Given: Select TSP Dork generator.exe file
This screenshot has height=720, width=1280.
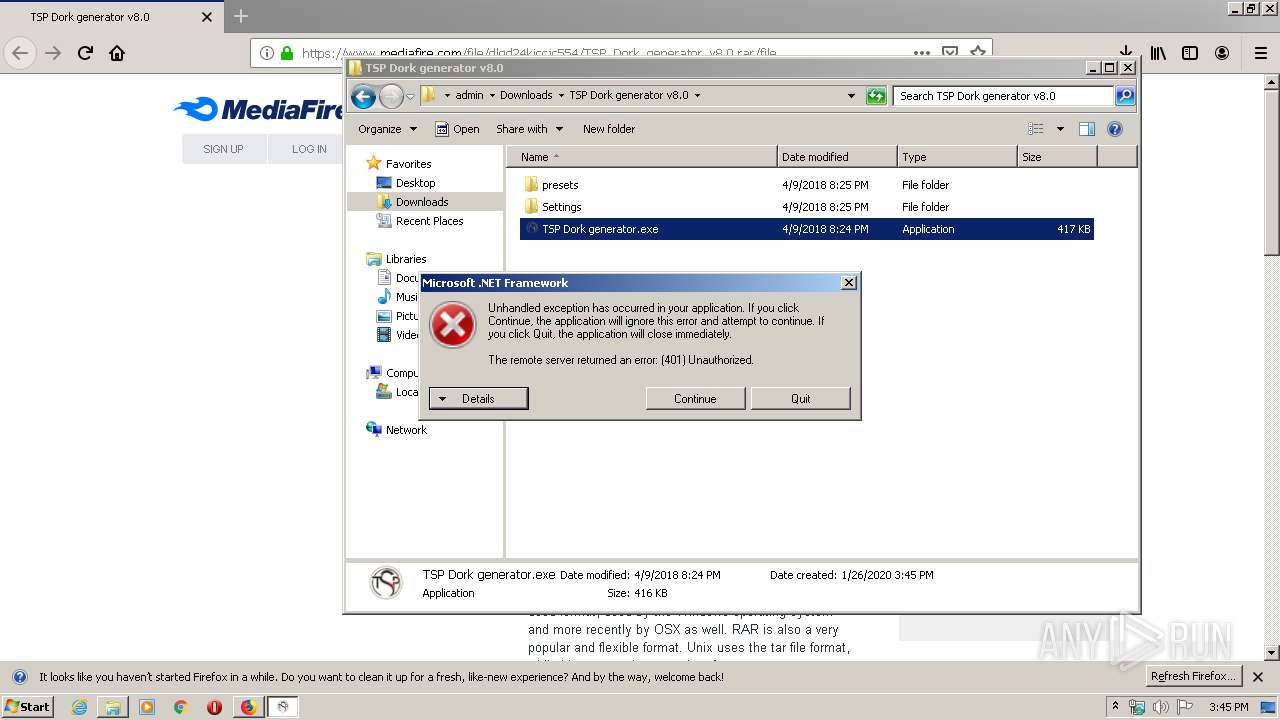Looking at the screenshot, I should click(x=807, y=229).
